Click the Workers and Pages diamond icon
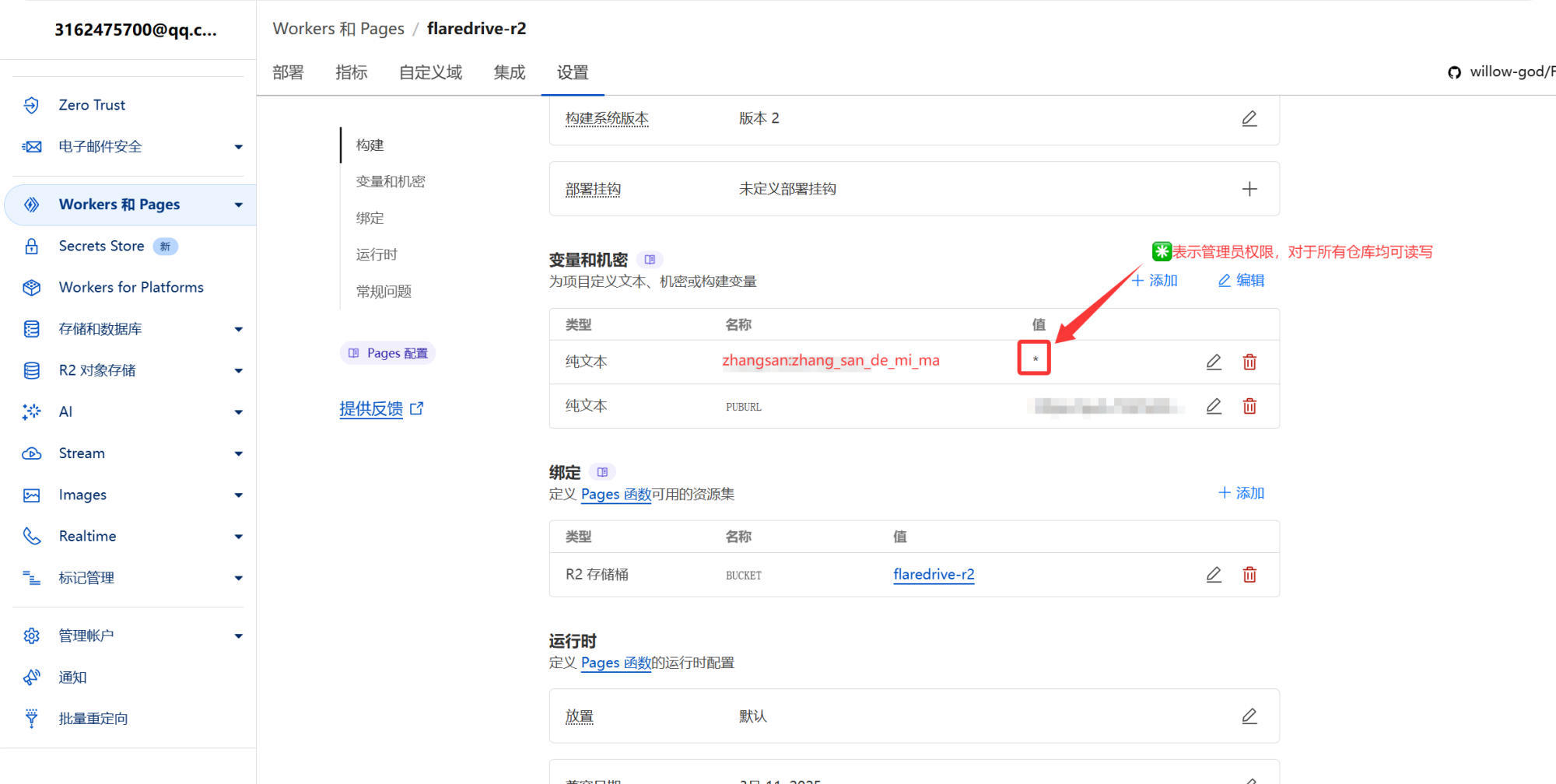Image resolution: width=1556 pixels, height=784 pixels. coord(31,205)
